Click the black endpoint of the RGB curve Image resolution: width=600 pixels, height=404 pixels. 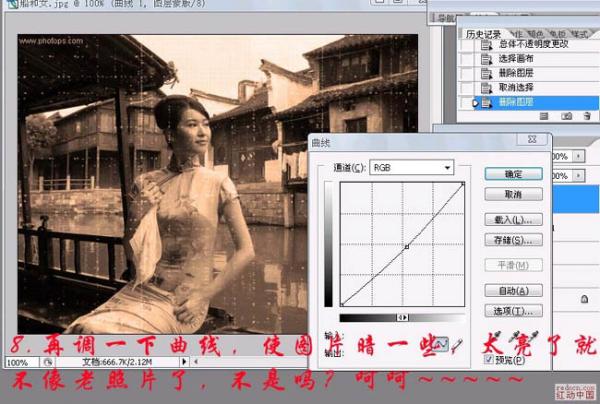coord(342,305)
